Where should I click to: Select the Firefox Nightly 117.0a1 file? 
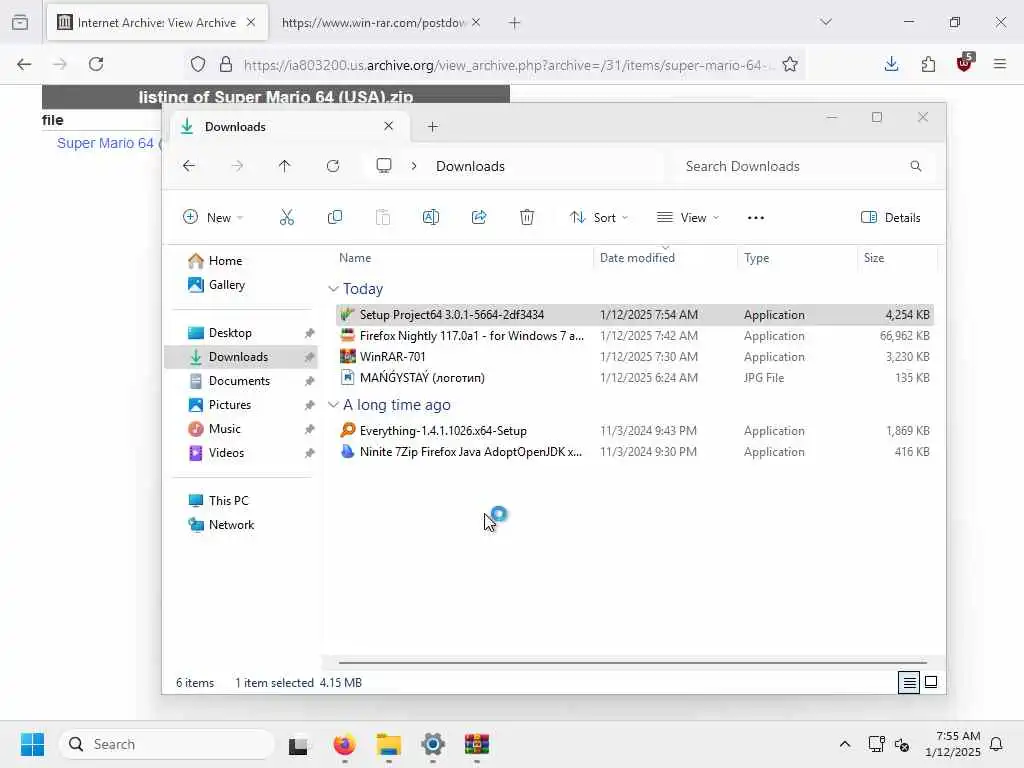pos(635,336)
